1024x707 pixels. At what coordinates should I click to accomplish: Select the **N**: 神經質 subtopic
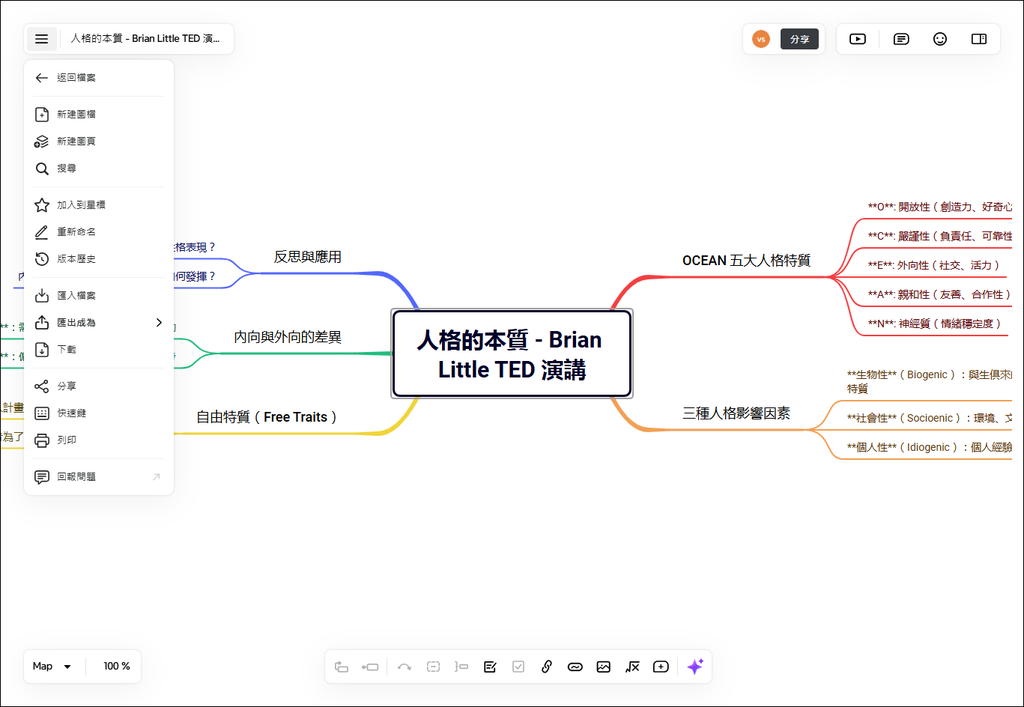point(934,323)
